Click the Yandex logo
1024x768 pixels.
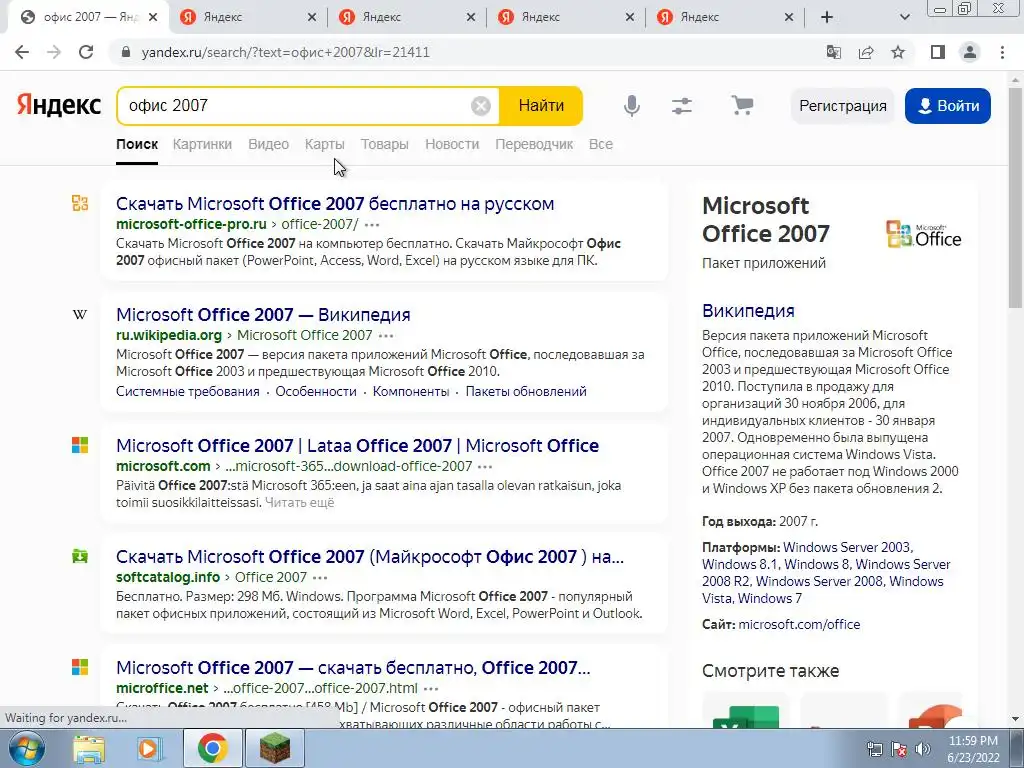click(x=59, y=105)
